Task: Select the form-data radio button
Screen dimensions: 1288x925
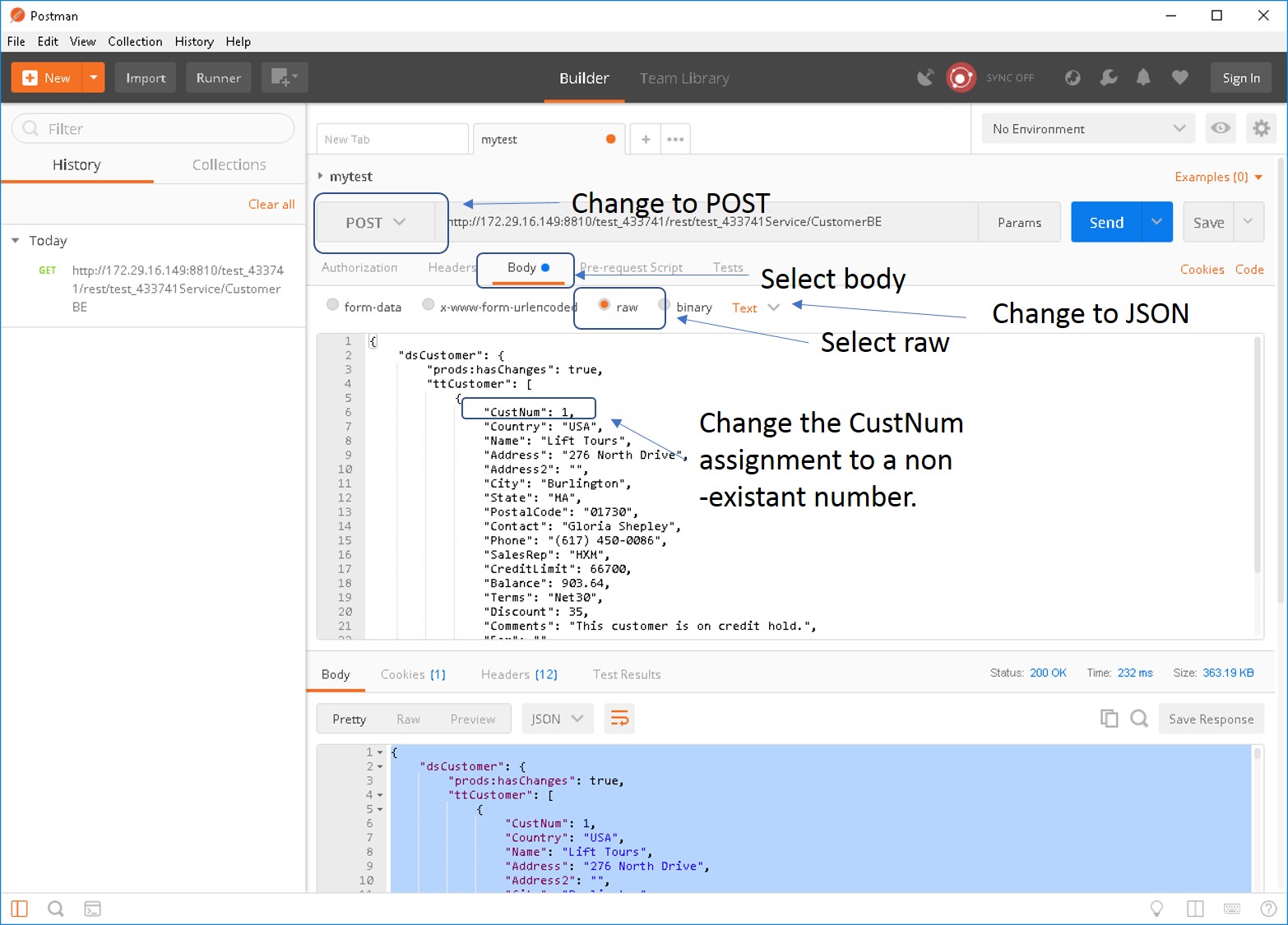Action: 332,305
